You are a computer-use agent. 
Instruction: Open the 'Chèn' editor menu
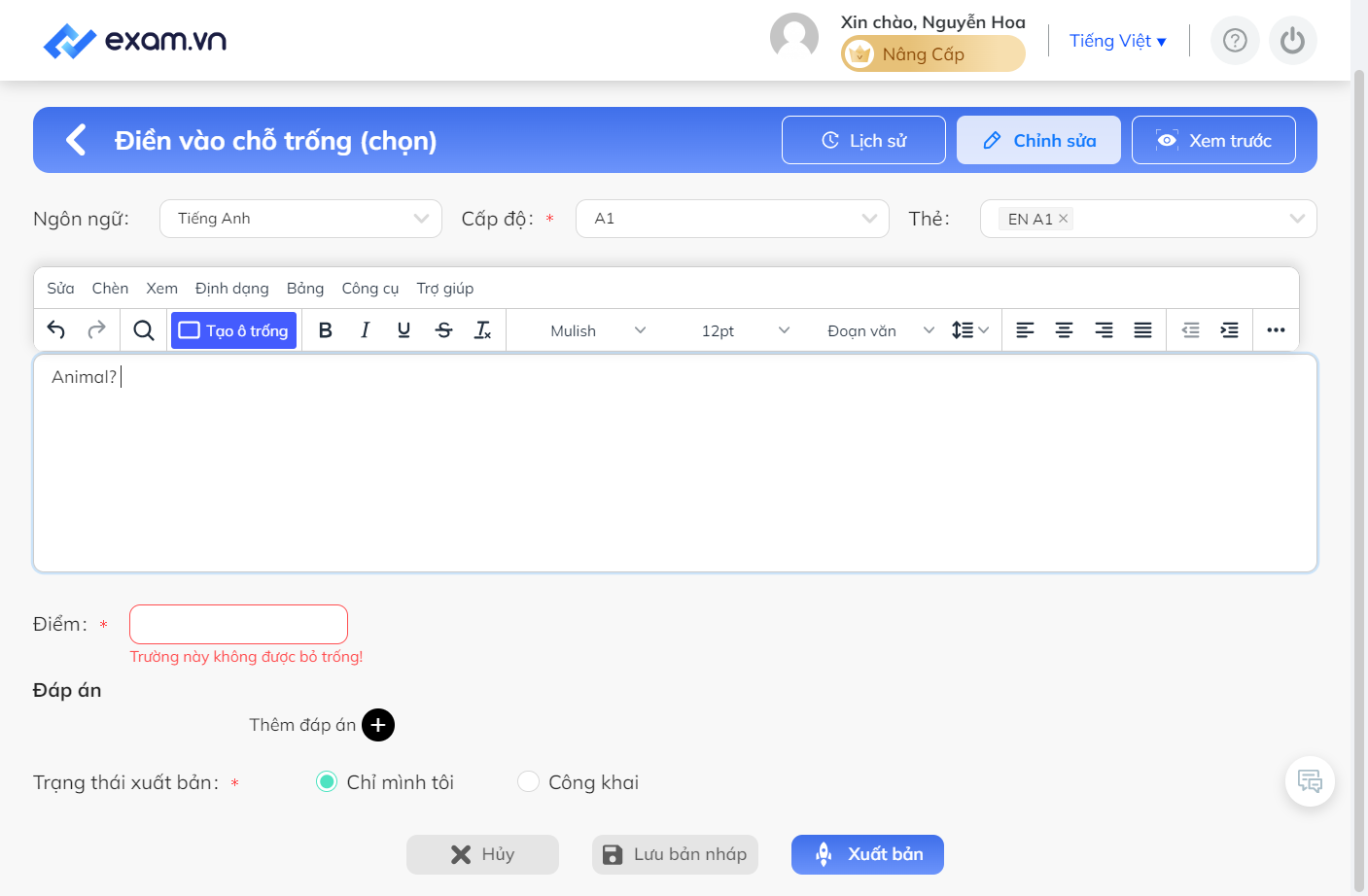(110, 289)
